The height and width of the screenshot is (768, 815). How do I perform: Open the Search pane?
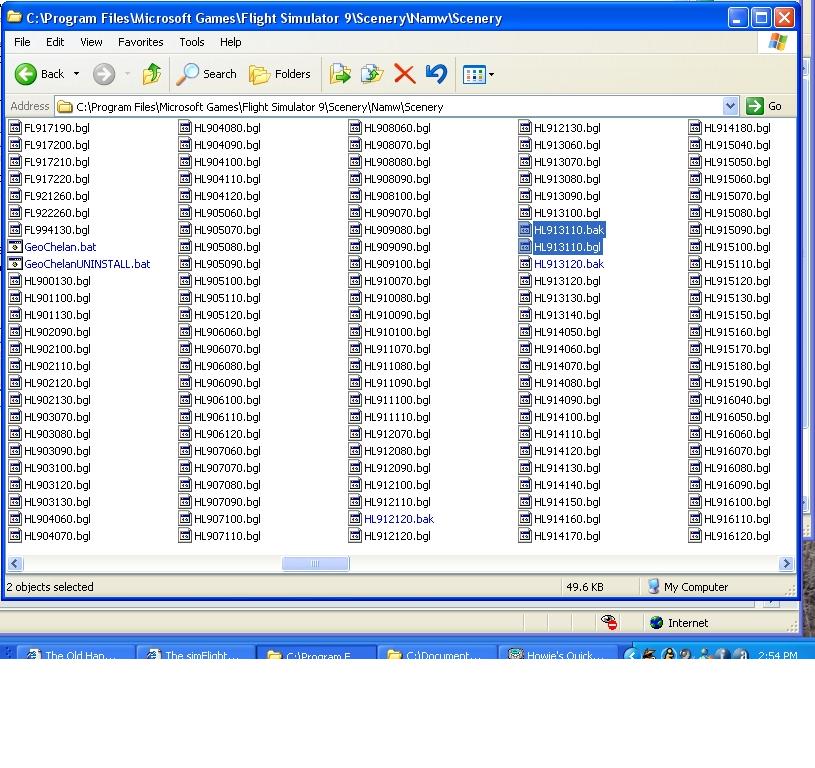207,74
